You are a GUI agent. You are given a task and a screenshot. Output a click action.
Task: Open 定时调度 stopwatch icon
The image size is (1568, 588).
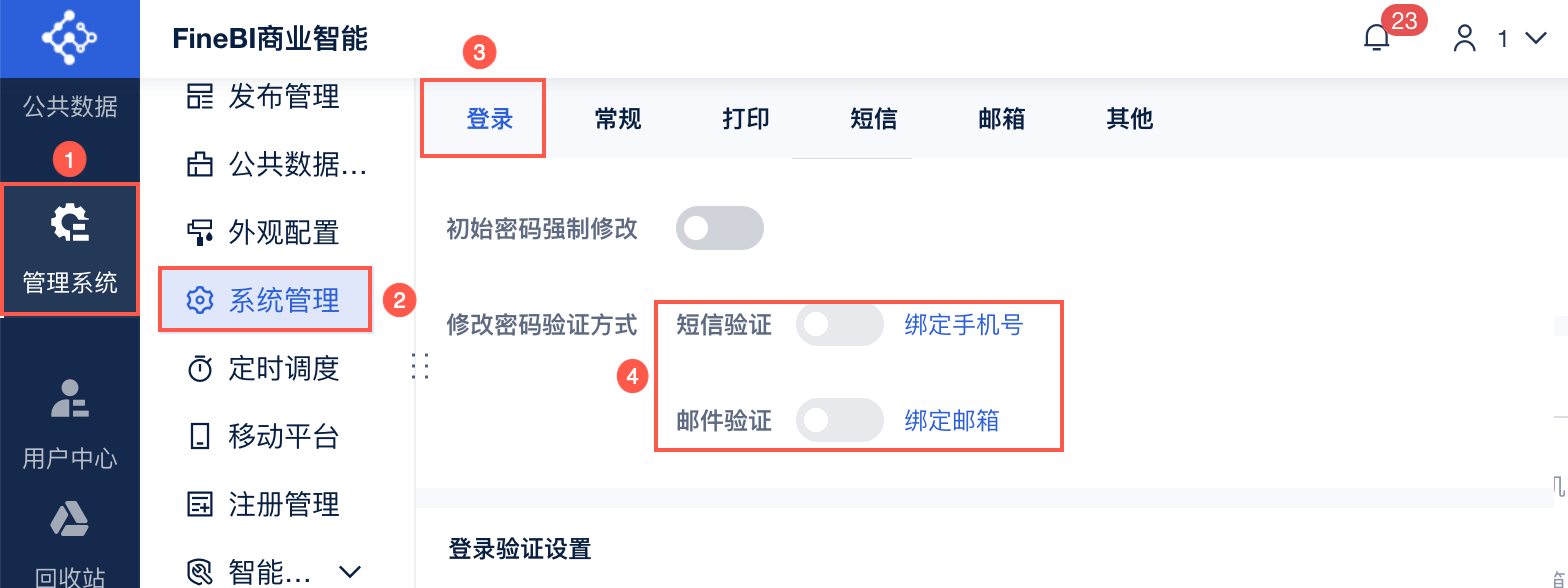point(200,369)
